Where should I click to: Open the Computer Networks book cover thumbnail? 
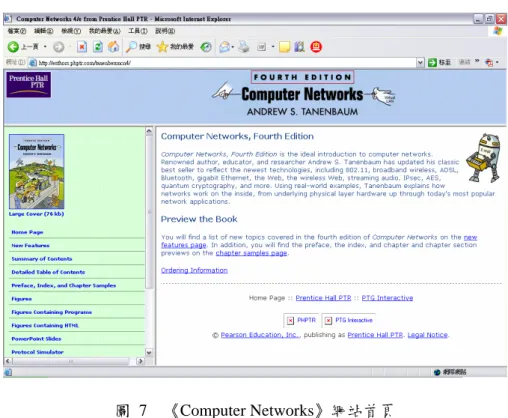[x=37, y=172]
